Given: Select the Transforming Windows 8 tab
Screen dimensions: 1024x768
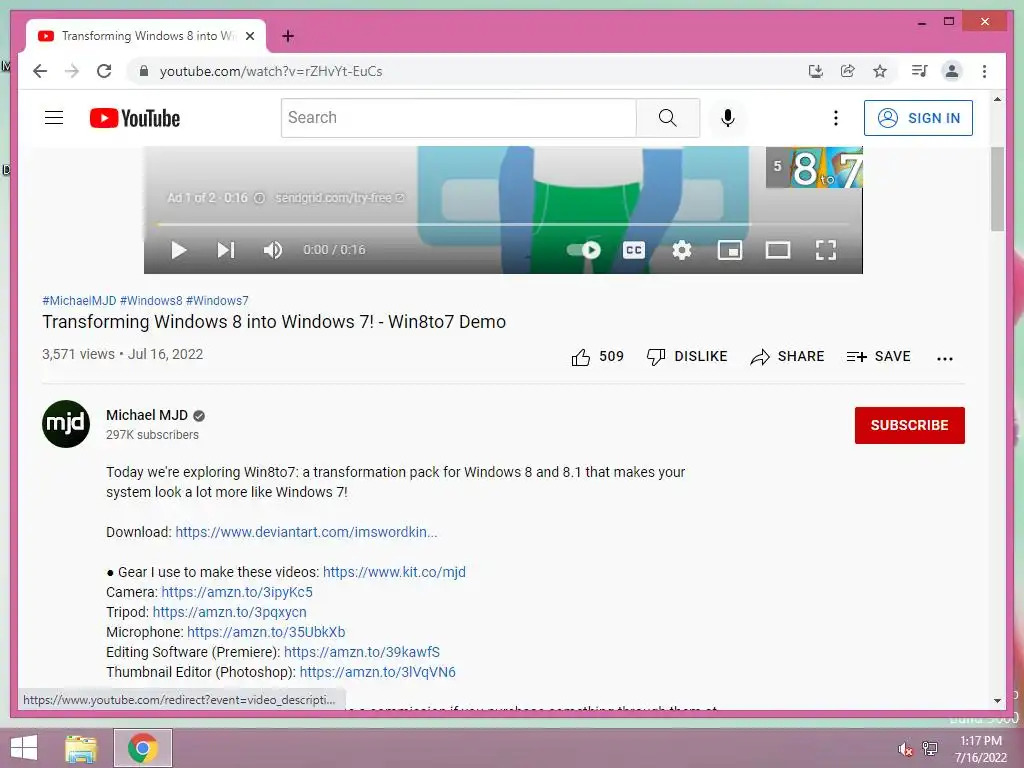Looking at the screenshot, I should point(146,37).
